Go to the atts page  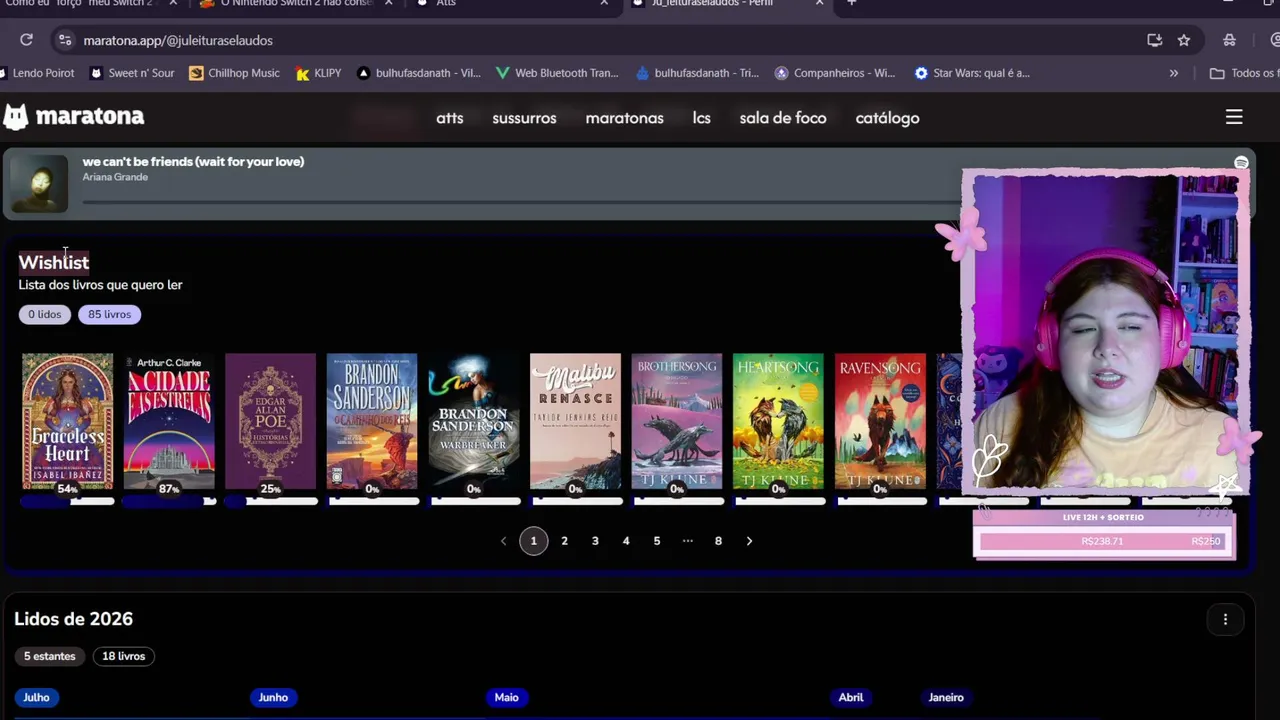(450, 118)
